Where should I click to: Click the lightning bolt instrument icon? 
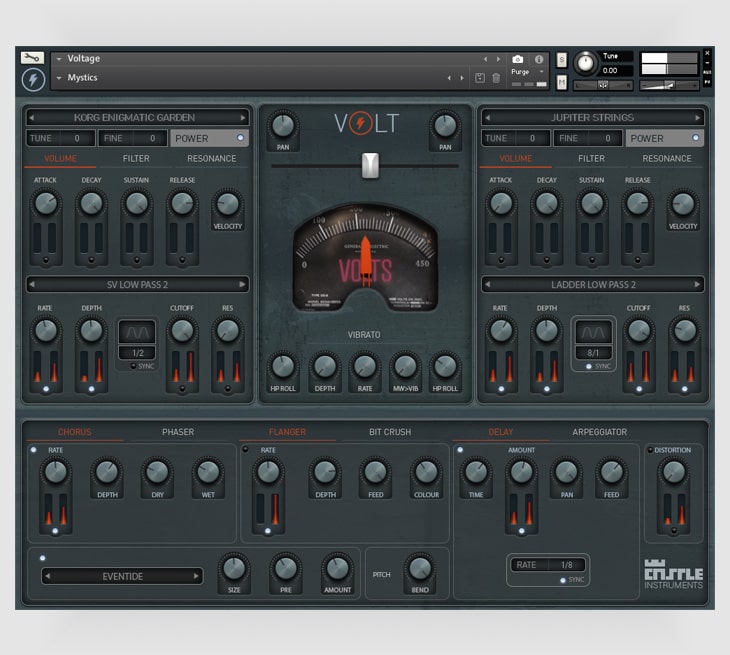[33, 79]
